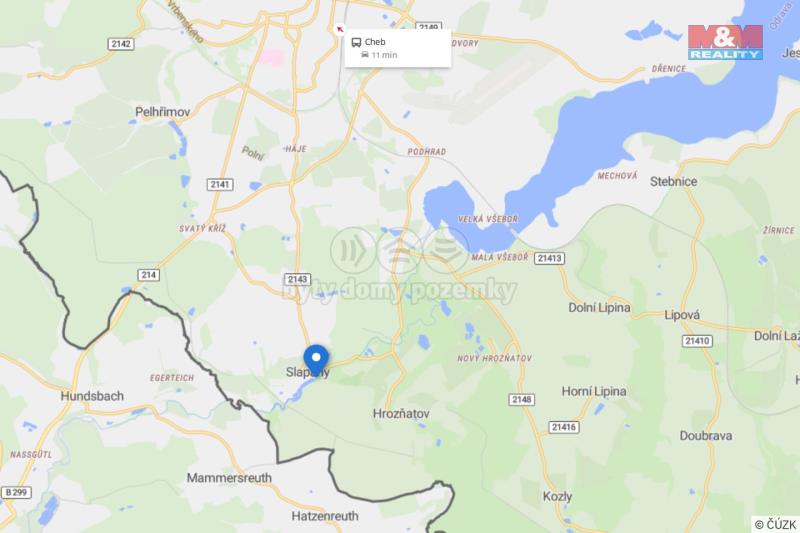Click the Stebnice place label
Screen dimensions: 800x533
tap(673, 182)
